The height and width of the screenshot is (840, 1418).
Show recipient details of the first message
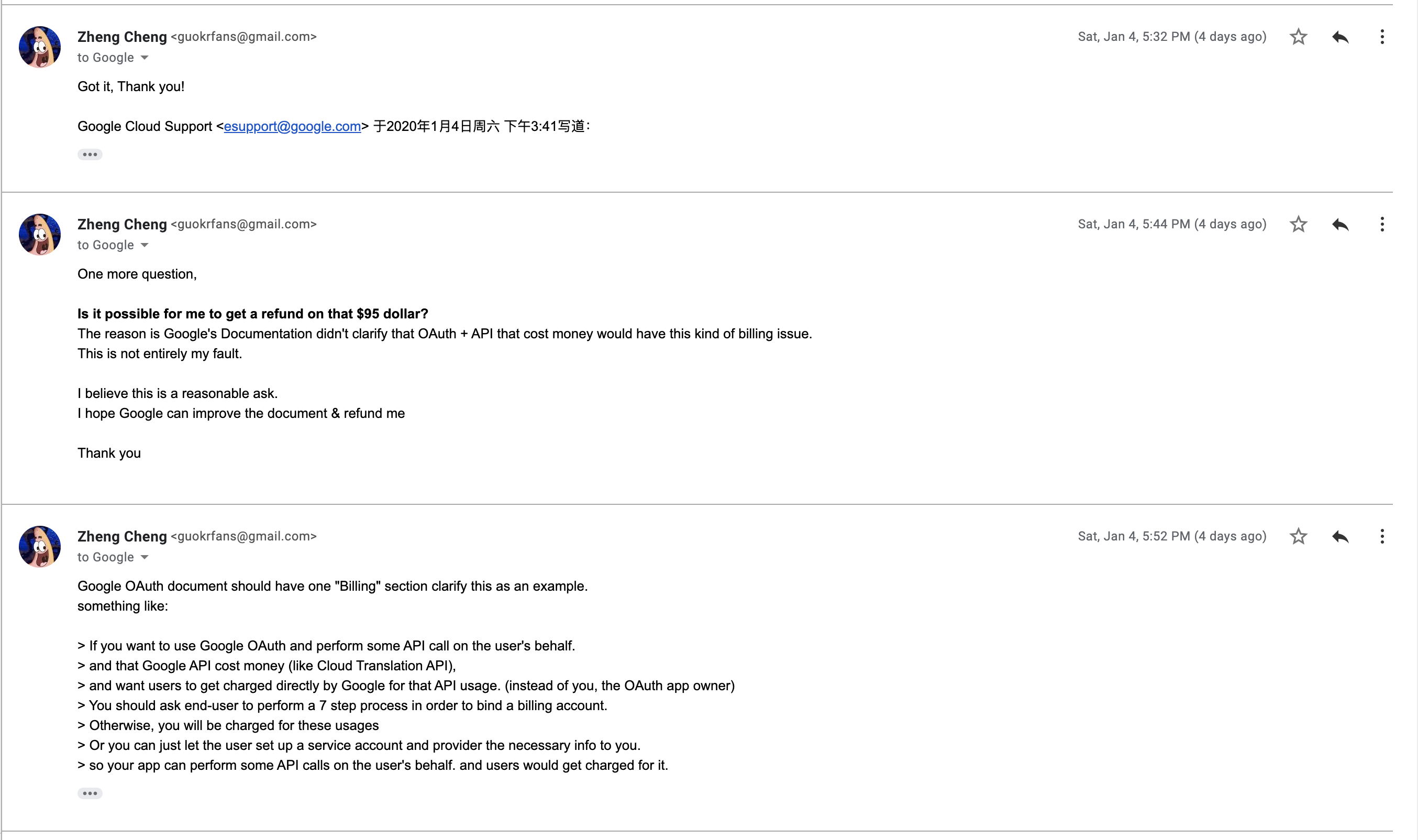coord(145,58)
